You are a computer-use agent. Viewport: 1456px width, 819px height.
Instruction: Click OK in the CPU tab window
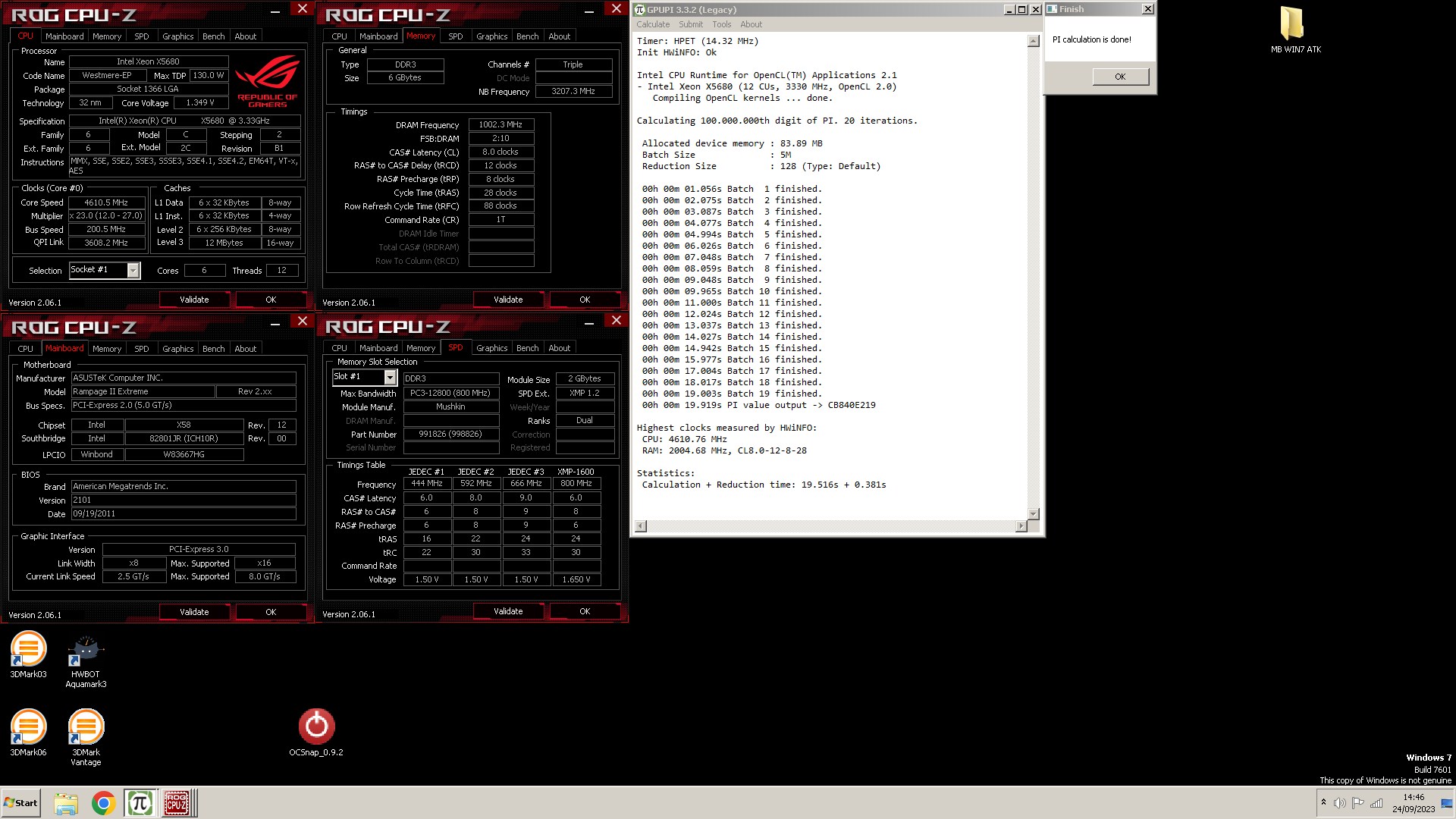[271, 300]
